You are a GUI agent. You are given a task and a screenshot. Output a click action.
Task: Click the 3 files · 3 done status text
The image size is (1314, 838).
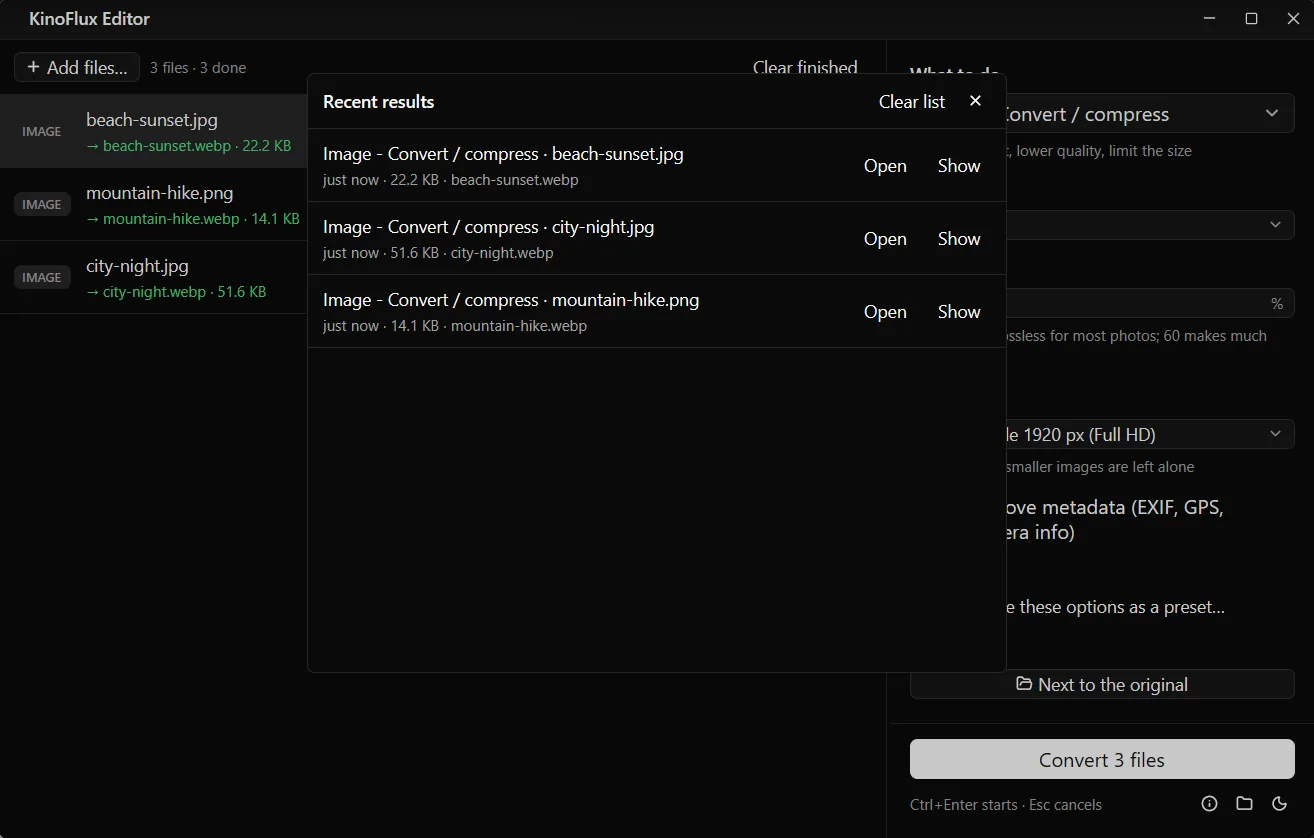point(198,68)
